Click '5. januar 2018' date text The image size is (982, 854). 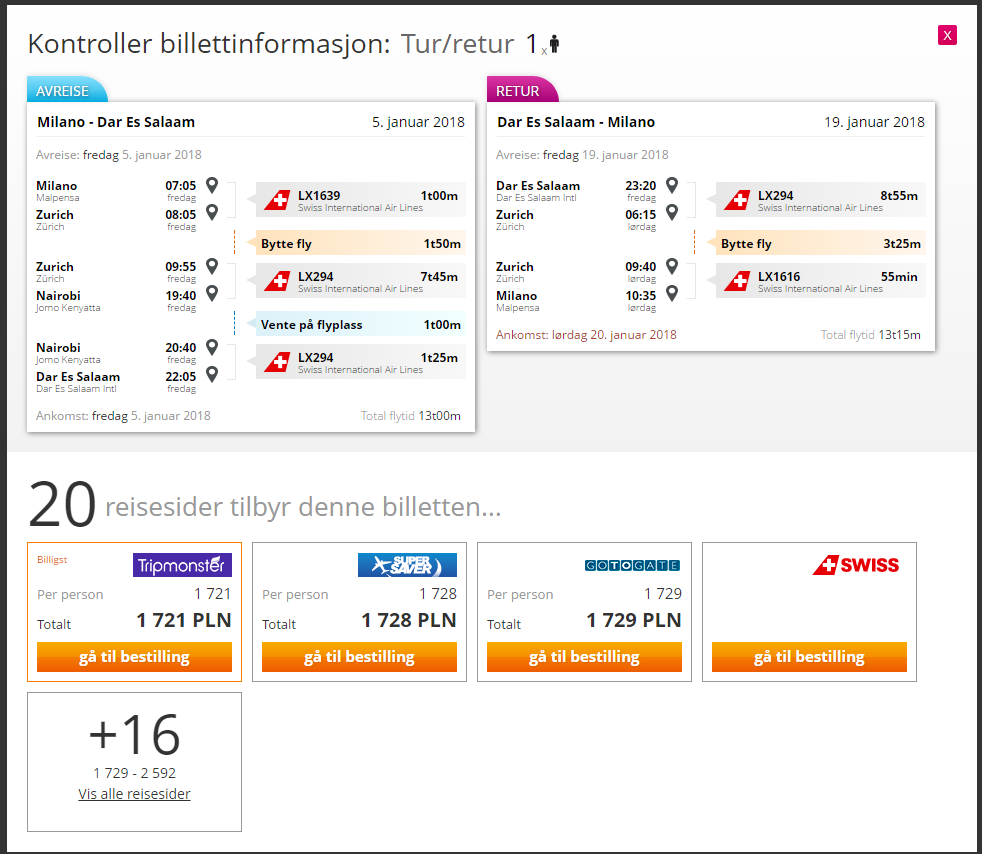(x=418, y=122)
